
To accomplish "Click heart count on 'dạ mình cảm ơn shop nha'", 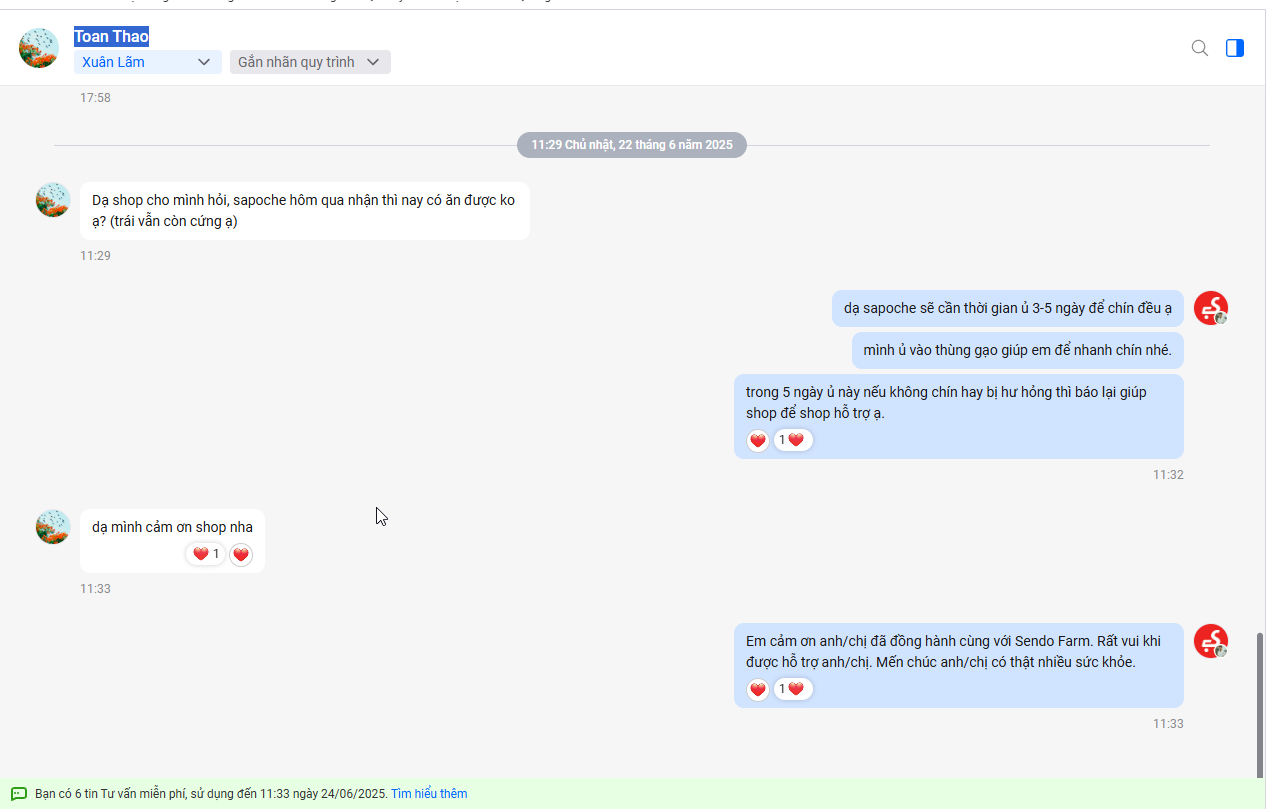I will pos(206,554).
